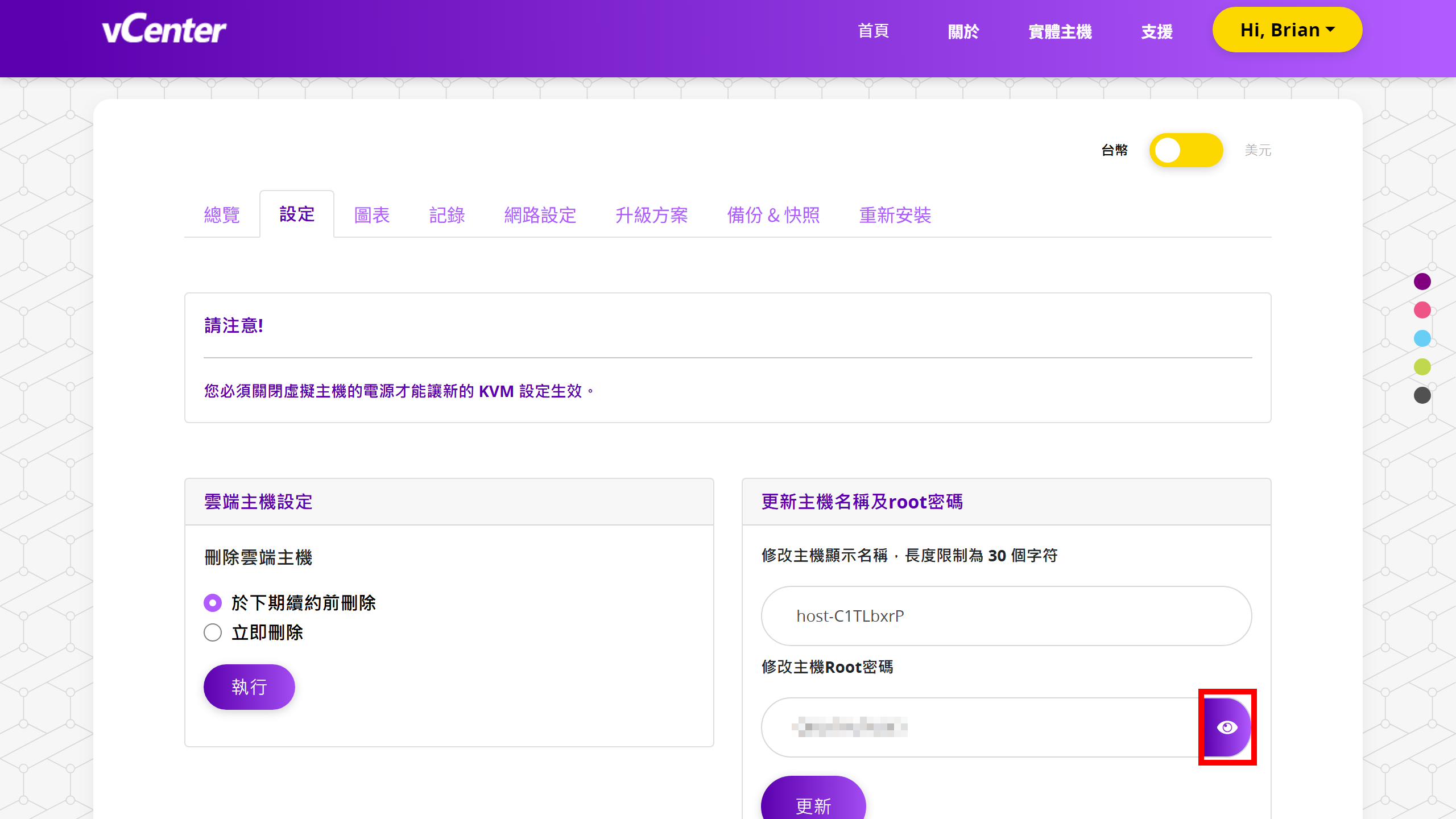Click the pink dot in the right sidebar
1456x819 pixels.
(1423, 310)
